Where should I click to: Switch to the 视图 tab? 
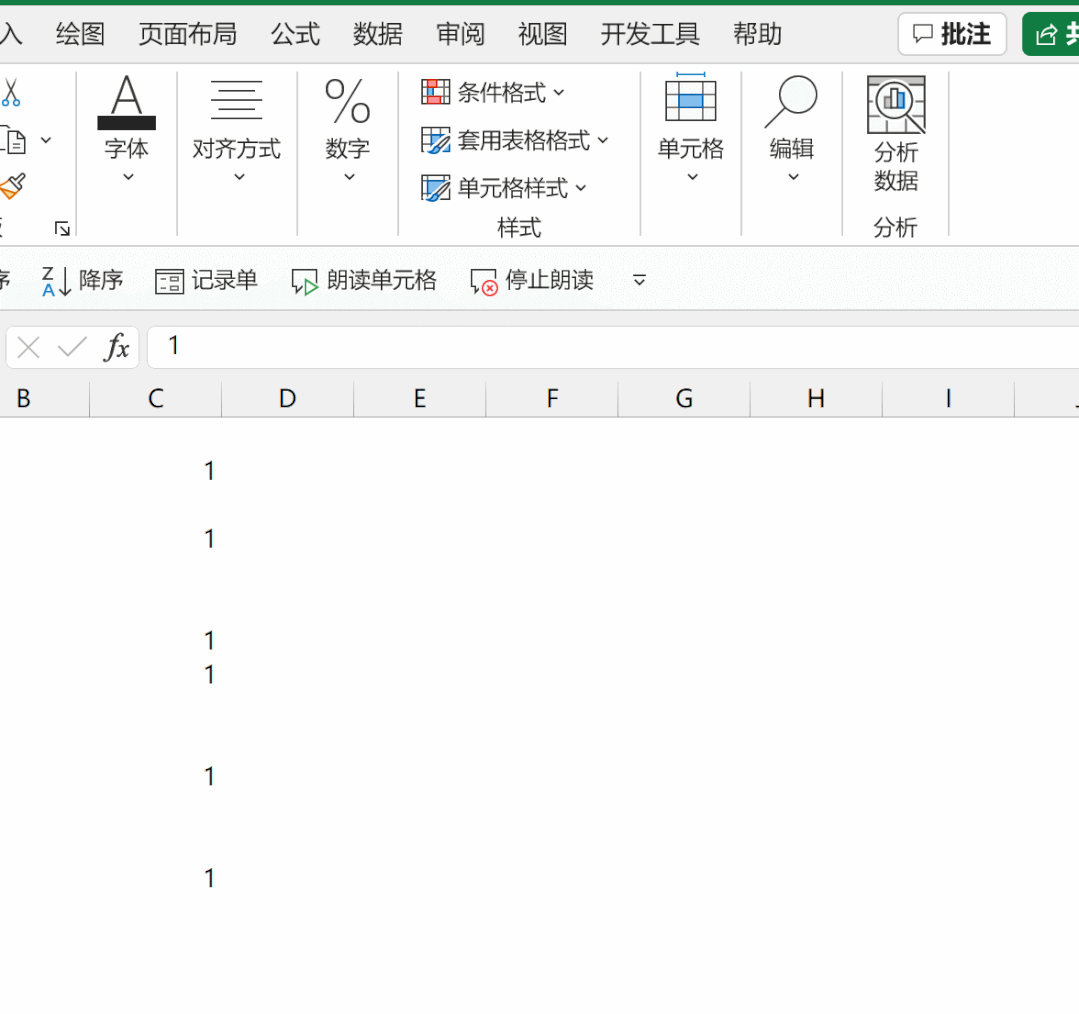pos(543,34)
